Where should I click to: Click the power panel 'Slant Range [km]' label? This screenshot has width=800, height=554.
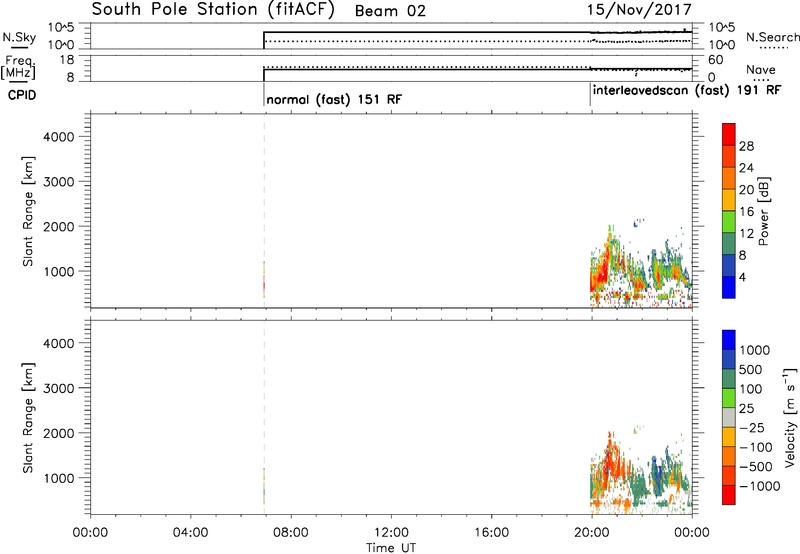tap(28, 211)
